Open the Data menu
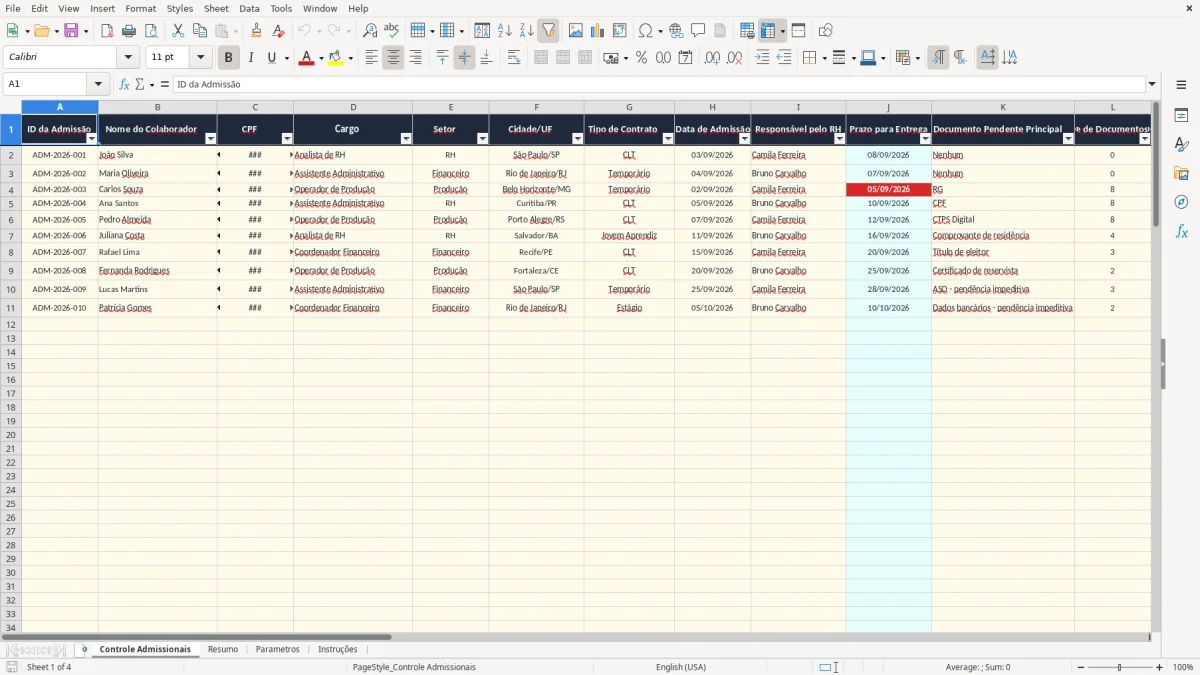Screen dimensions: 1200x675 (x=249, y=8)
